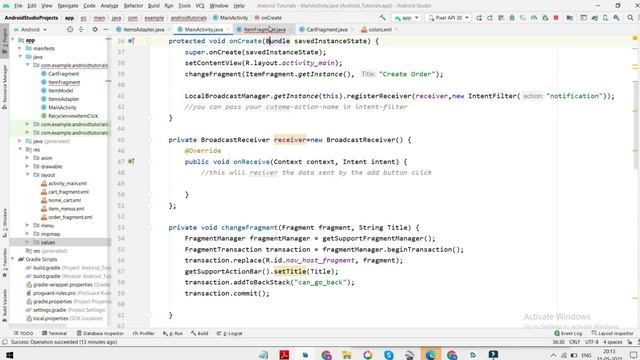Click Attach Debugger to Android Process icon

pos(545,18)
